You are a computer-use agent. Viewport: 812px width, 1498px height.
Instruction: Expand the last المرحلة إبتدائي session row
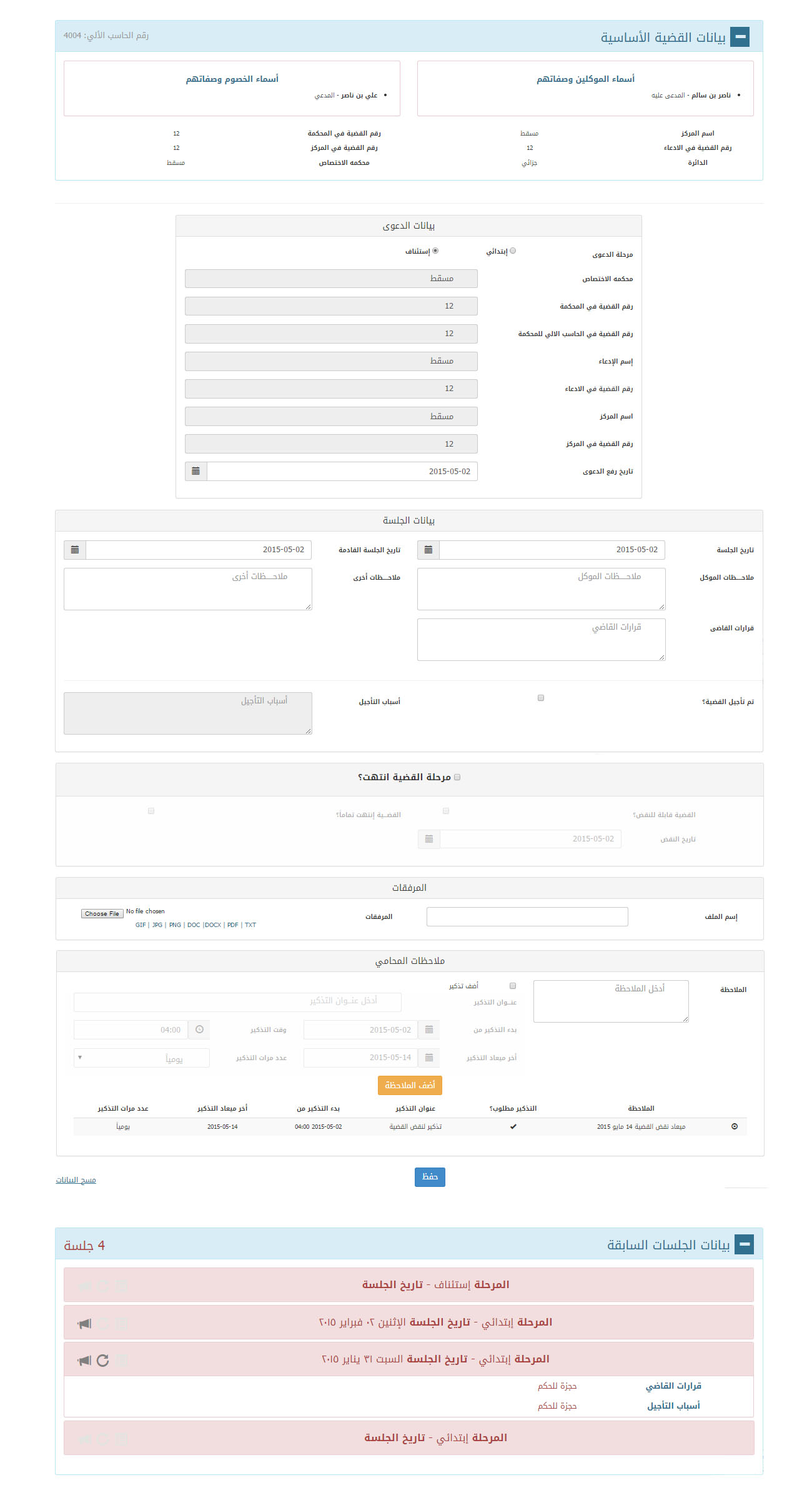(x=409, y=1437)
